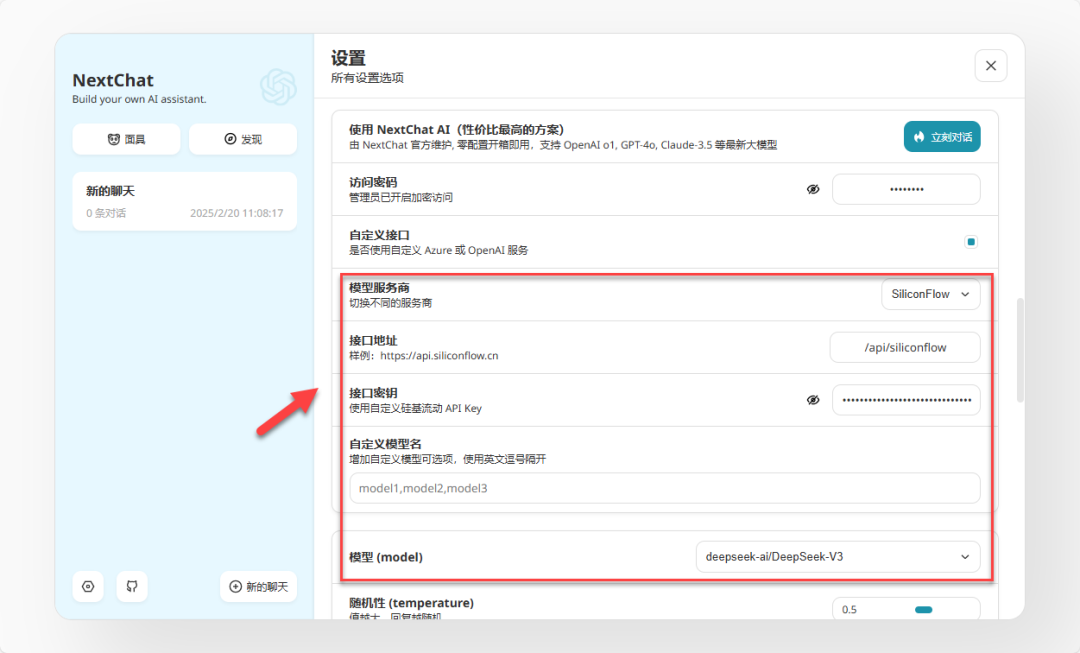Click the 所有设置选项 subtitle
Screen dimensions: 1080x653
click(x=367, y=78)
